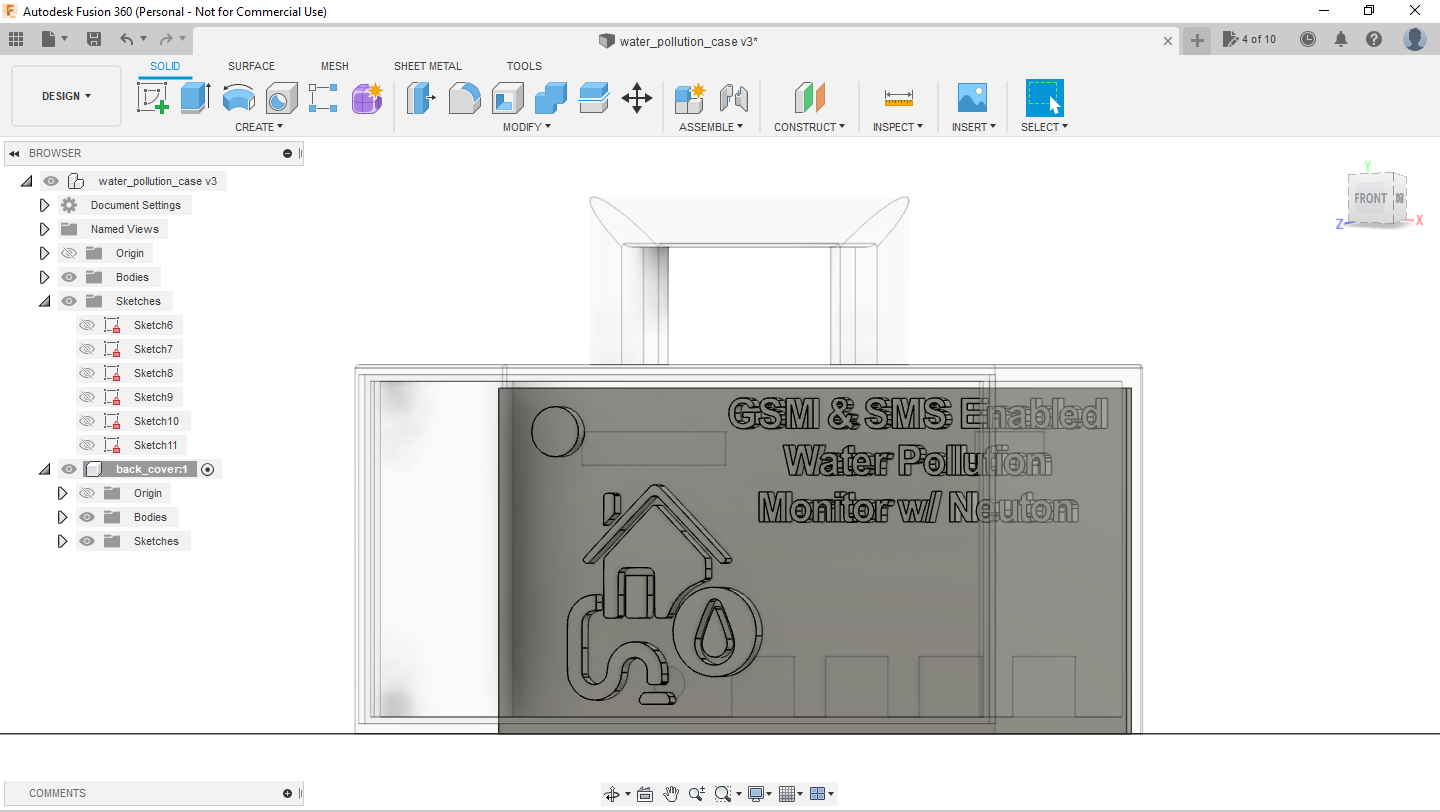This screenshot has height=812, width=1440.
Task: Show Sketch9 via its eye icon
Action: click(x=87, y=397)
